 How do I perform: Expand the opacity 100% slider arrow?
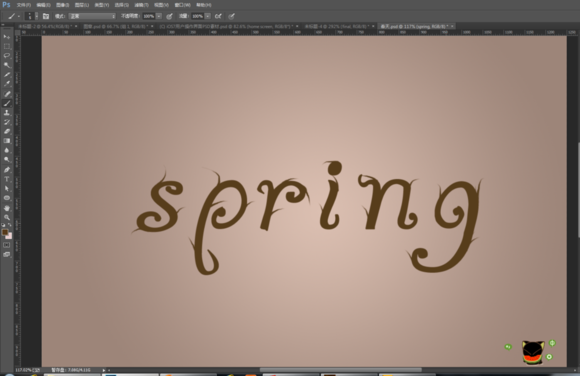click(x=159, y=16)
